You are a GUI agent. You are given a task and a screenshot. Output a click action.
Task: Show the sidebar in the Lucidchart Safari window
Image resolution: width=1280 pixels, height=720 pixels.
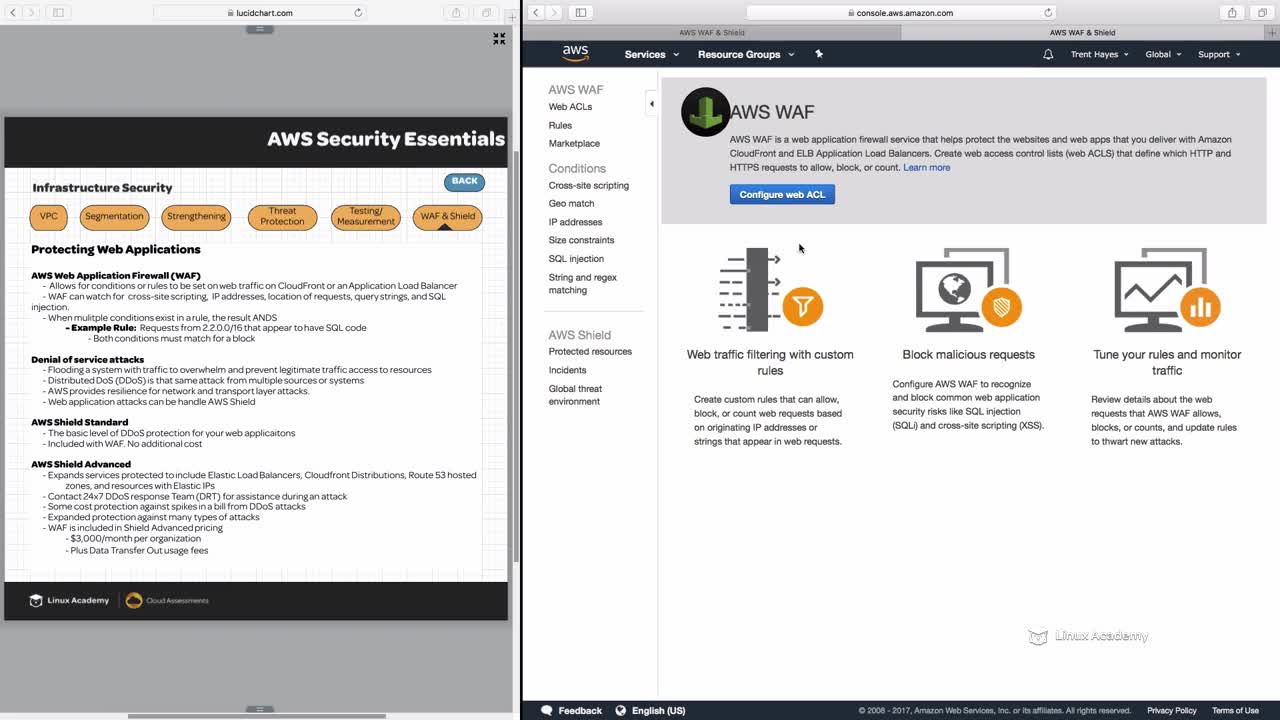coord(58,12)
